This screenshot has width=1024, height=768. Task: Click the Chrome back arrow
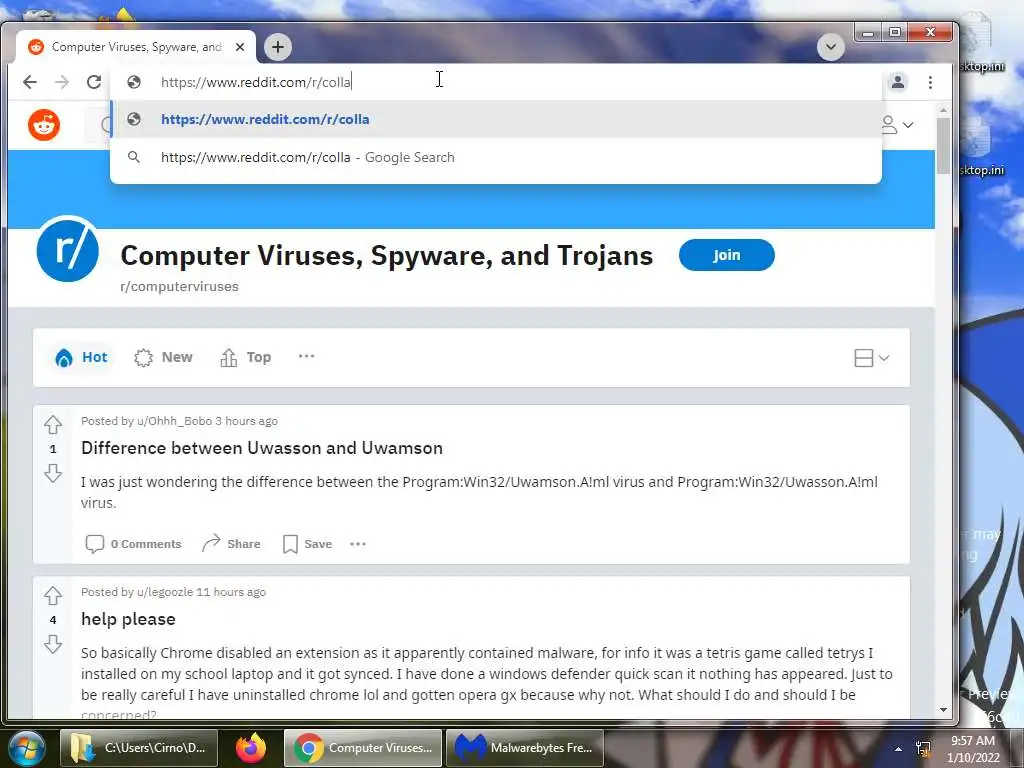[29, 82]
